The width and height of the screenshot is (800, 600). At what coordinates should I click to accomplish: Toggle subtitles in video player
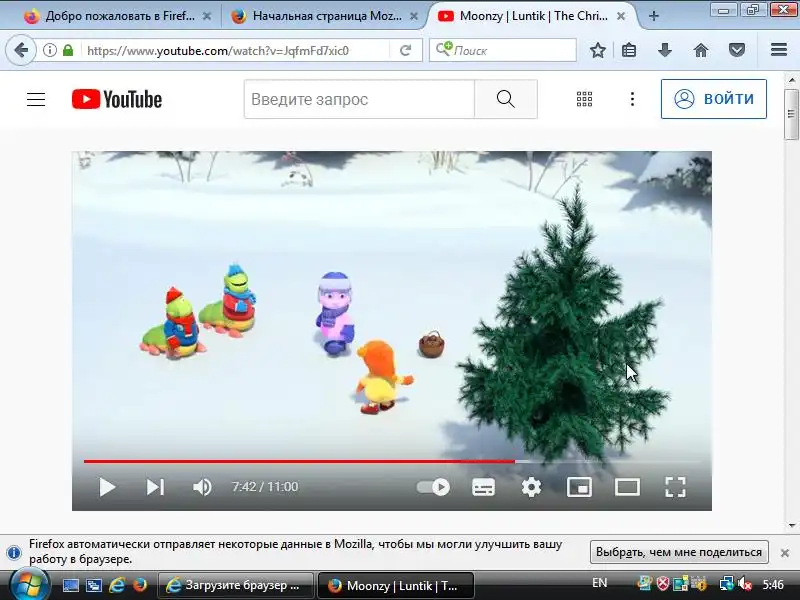coord(483,487)
